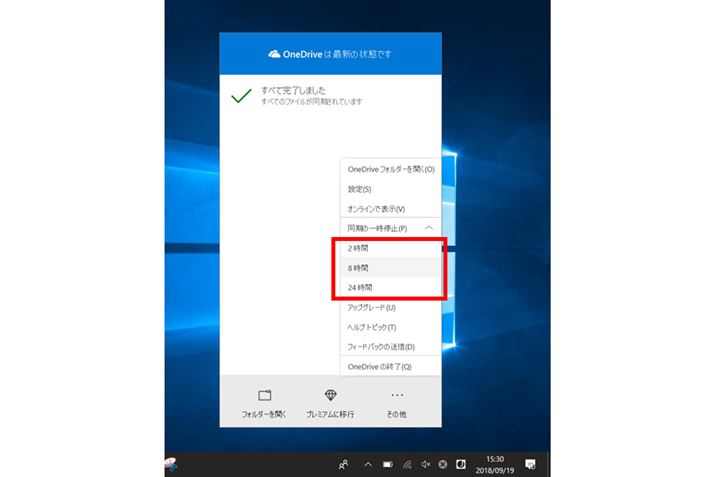Open the Action Center notification icon
715x477 pixels.
[530, 465]
